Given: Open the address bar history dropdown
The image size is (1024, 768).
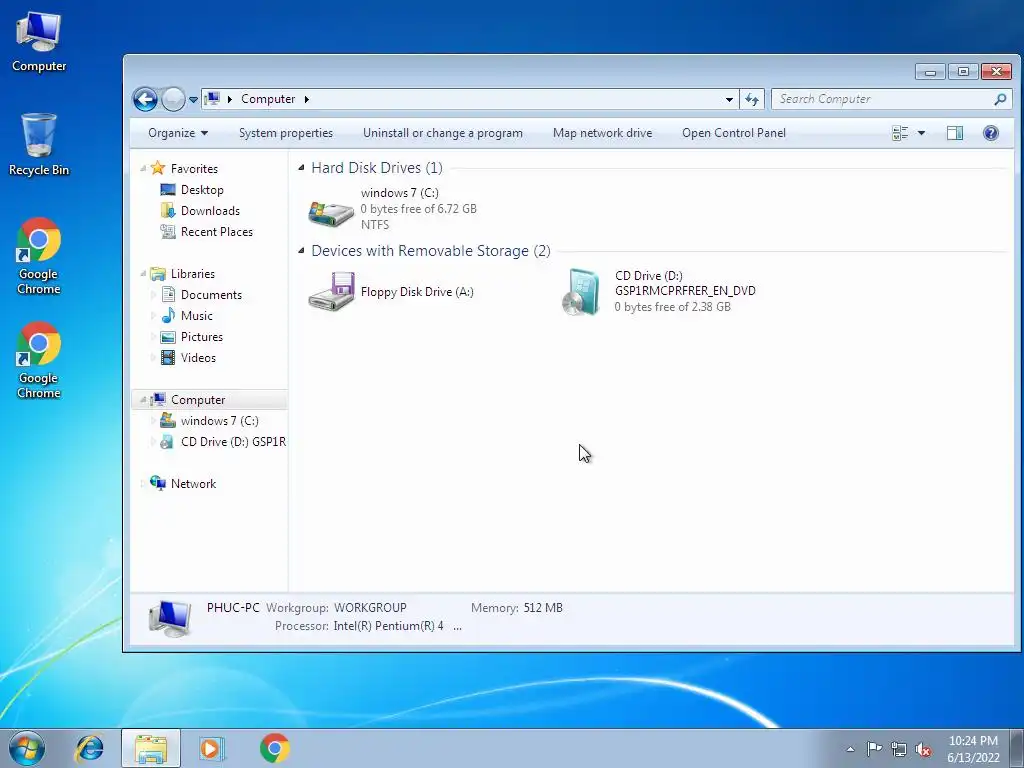Looking at the screenshot, I should [x=729, y=99].
